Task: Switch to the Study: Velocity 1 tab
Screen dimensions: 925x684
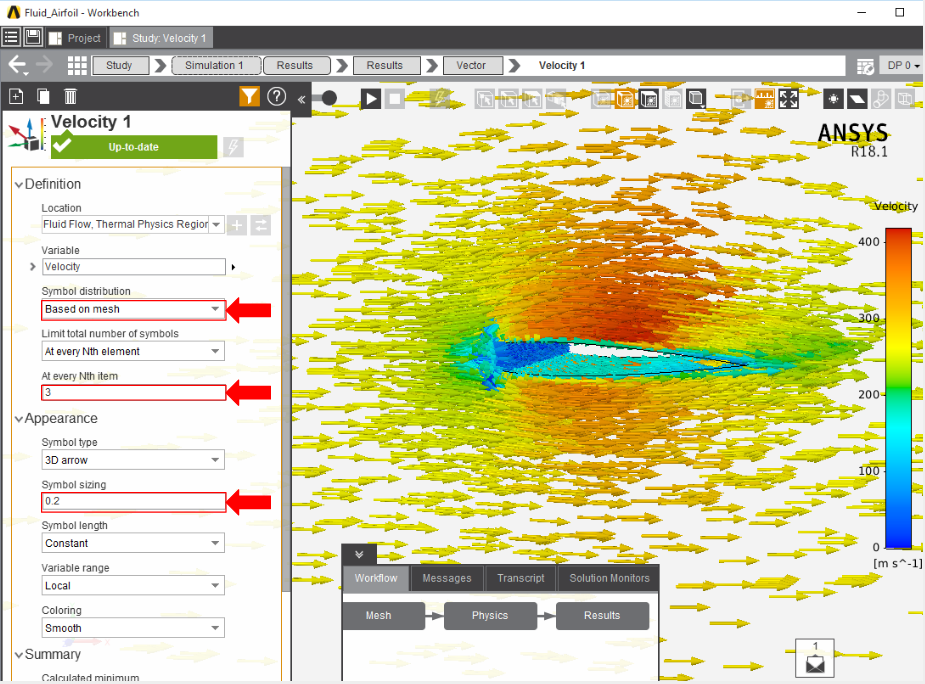Action: click(160, 38)
